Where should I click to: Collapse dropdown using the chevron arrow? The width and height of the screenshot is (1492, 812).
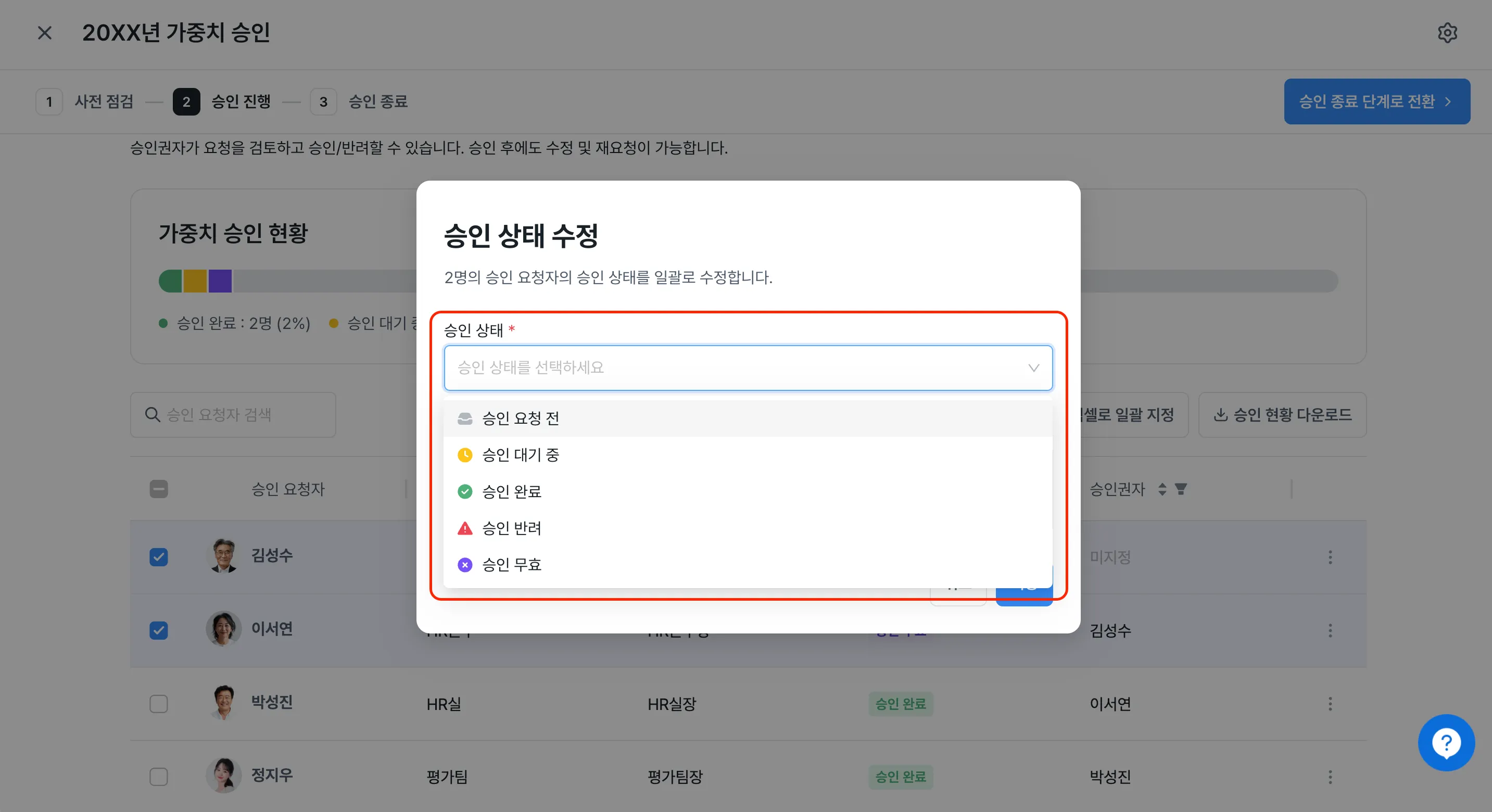1033,368
